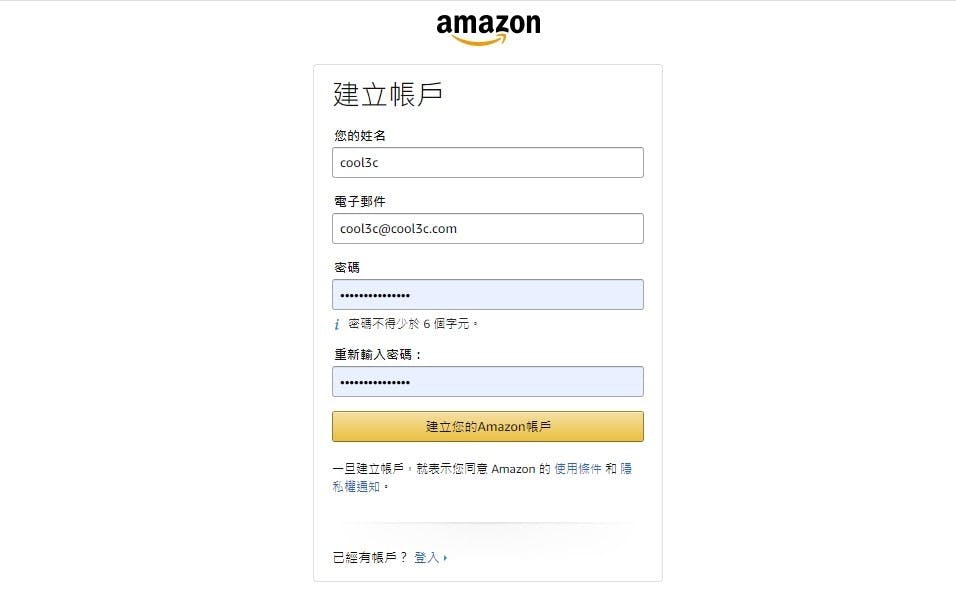
Task: Click the Amazon logo at top
Action: click(x=488, y=29)
